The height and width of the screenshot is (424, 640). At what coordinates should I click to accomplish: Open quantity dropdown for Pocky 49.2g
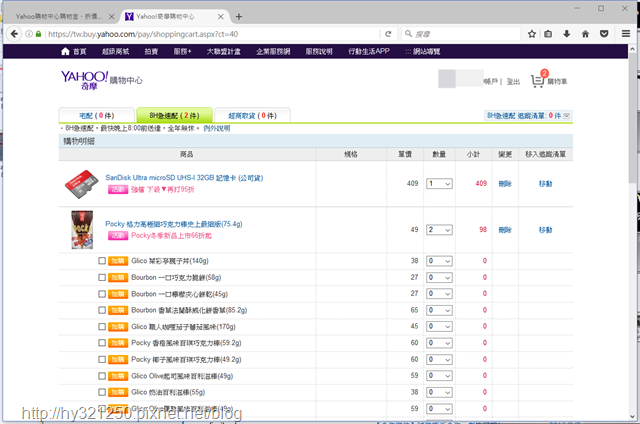(x=439, y=360)
